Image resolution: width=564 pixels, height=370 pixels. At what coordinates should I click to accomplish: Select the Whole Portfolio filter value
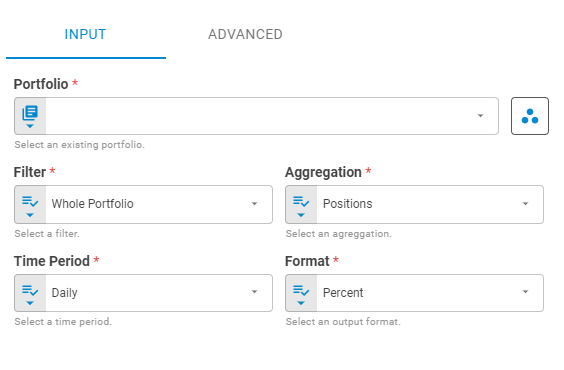point(92,204)
